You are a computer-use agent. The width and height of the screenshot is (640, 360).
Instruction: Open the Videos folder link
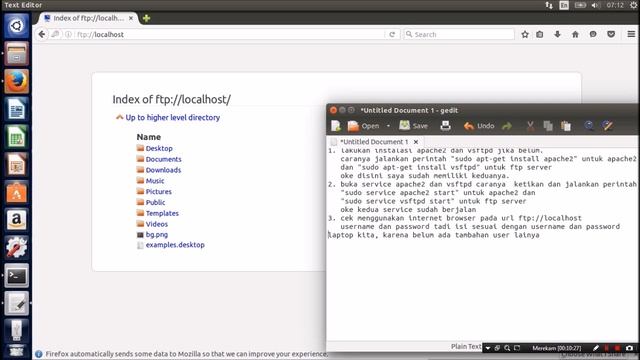157,224
